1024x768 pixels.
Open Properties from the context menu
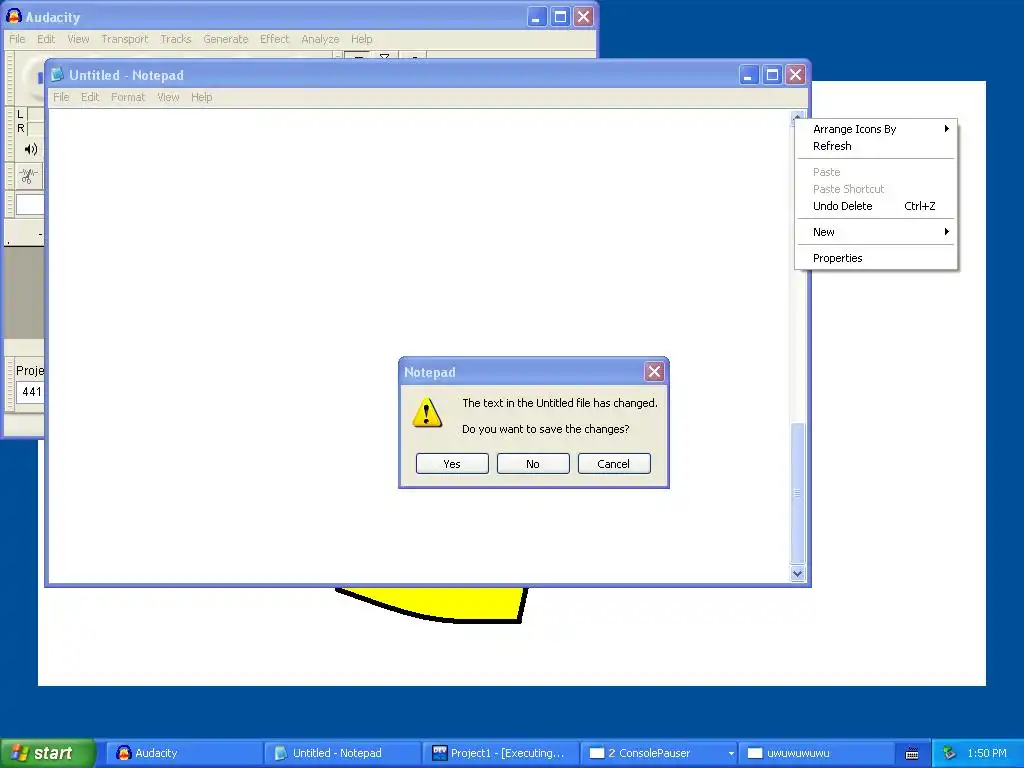pyautogui.click(x=876, y=258)
